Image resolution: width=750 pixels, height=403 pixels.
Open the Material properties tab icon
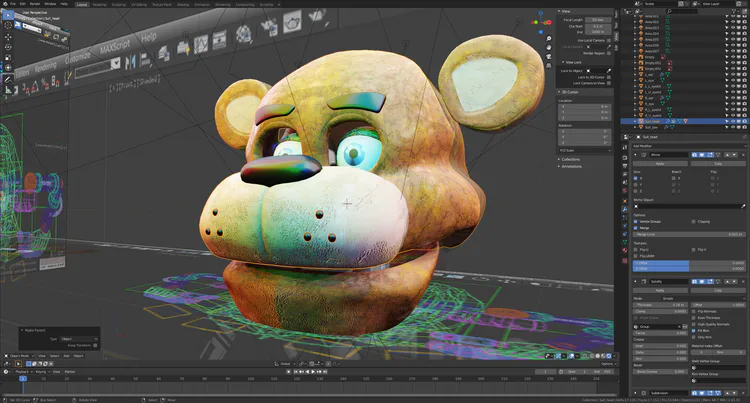[625, 251]
